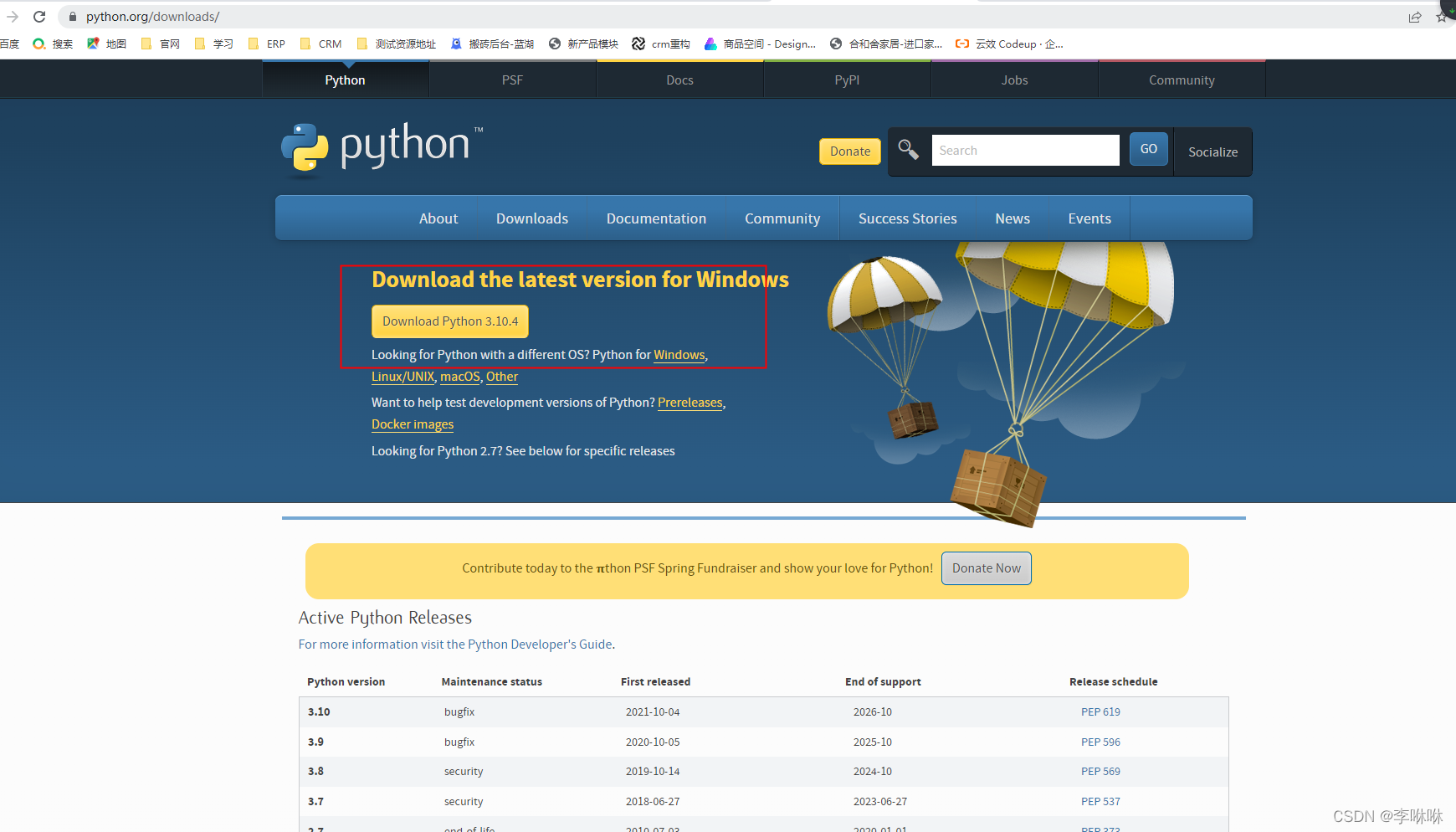The image size is (1456, 832).
Task: Click the yellow Donate button
Action: [850, 152]
